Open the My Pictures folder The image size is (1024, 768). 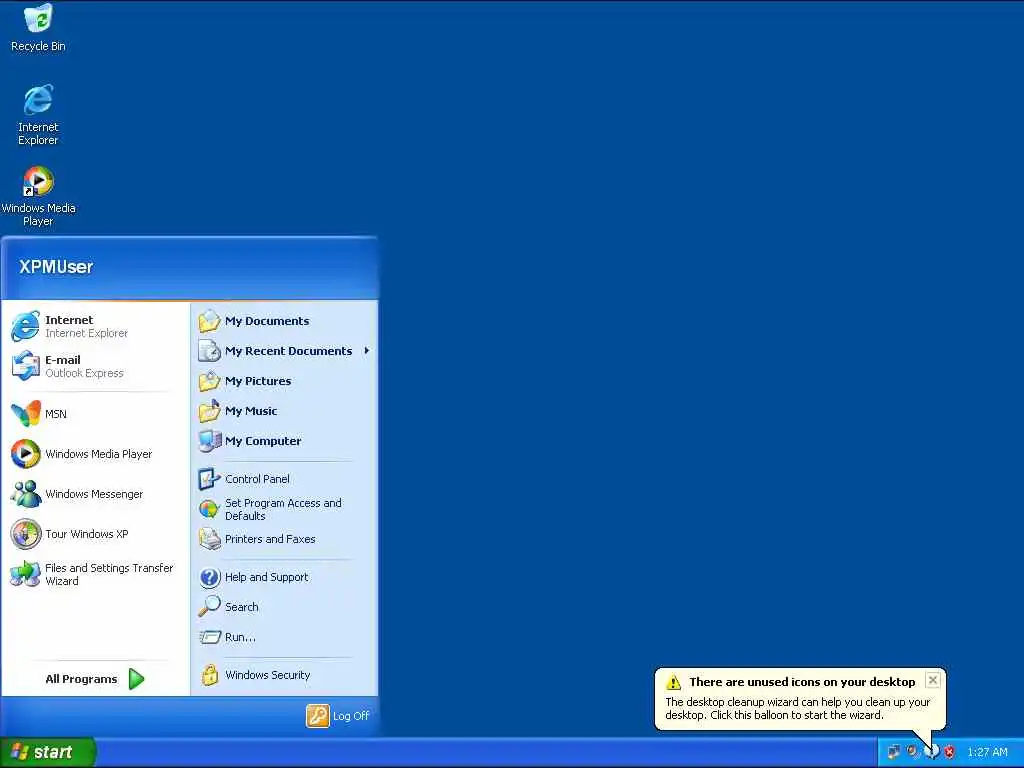click(284, 381)
